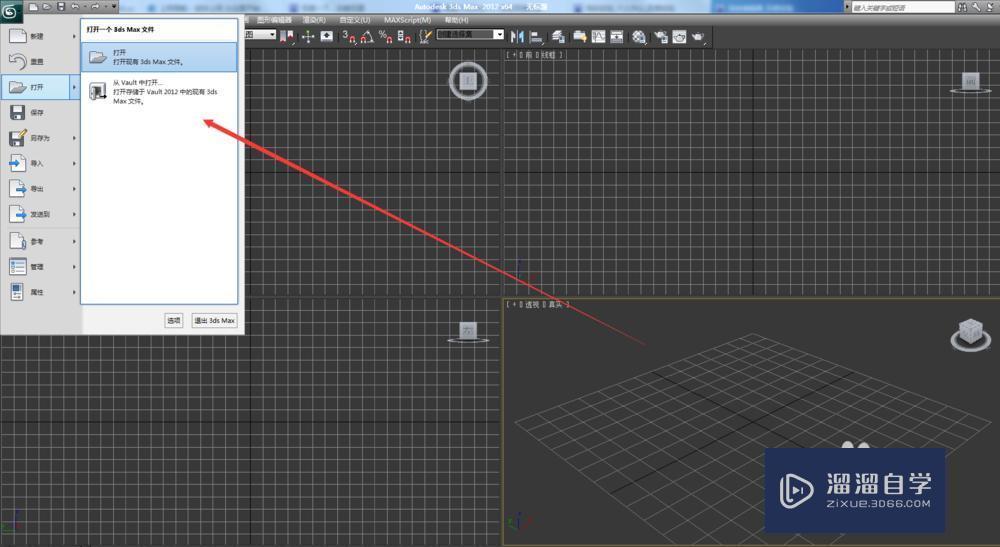
Task: Toggle Keyboard Shortcut Override icon
Action: click(x=327, y=36)
